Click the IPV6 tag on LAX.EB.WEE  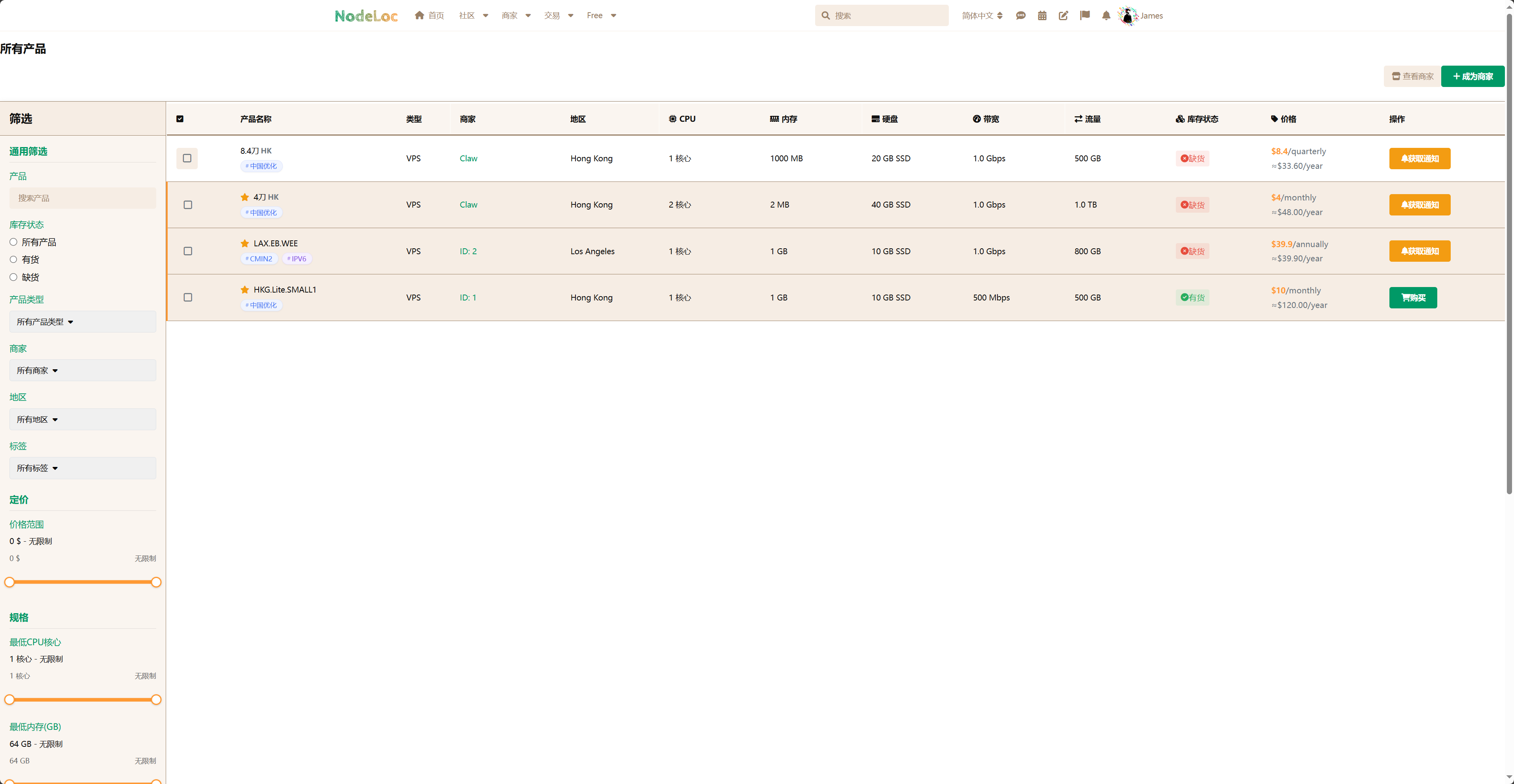pos(297,259)
